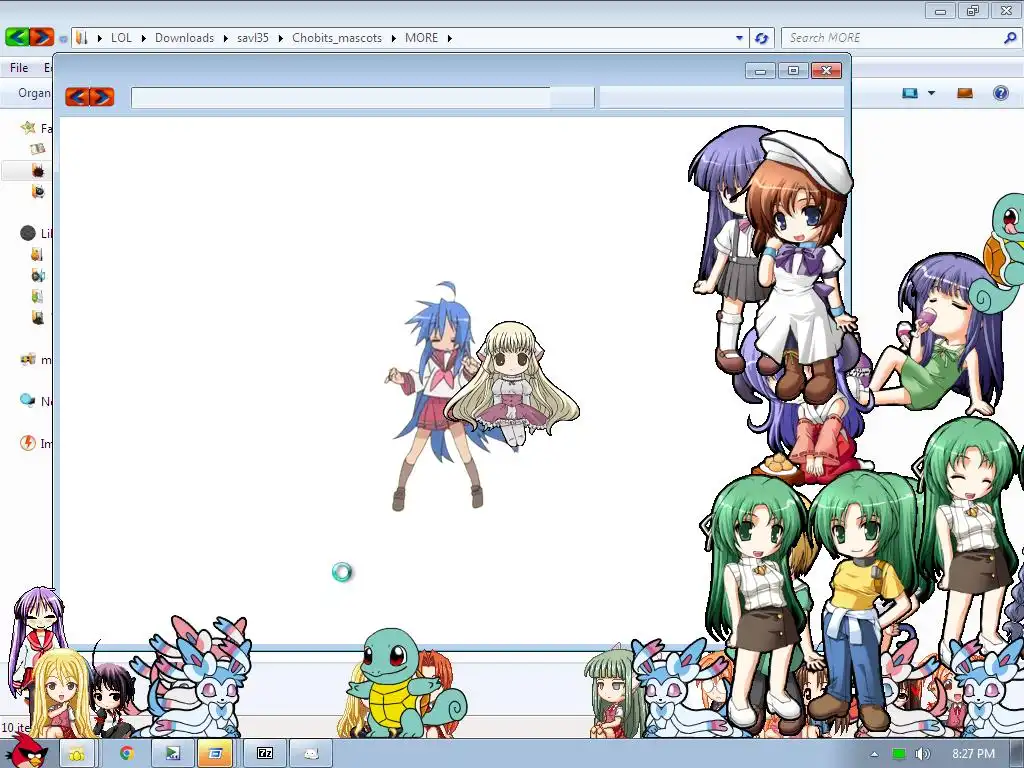The height and width of the screenshot is (768, 1024).
Task: Click the show desktop strip
Action: tap(1018, 754)
